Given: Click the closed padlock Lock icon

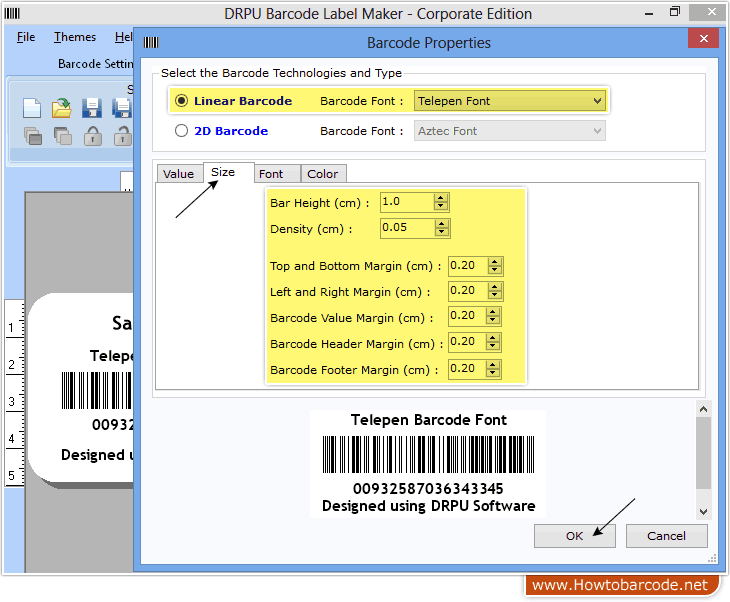Looking at the screenshot, I should 93,136.
